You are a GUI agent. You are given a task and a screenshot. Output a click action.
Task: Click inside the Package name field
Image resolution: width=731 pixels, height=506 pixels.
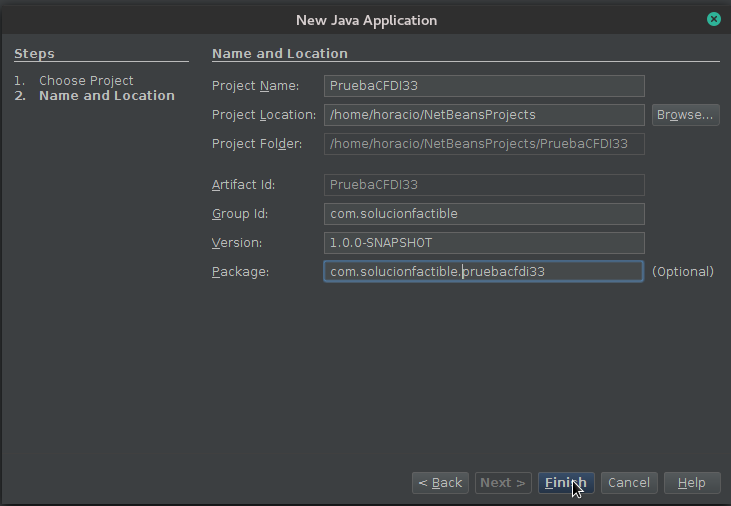pyautogui.click(x=484, y=272)
